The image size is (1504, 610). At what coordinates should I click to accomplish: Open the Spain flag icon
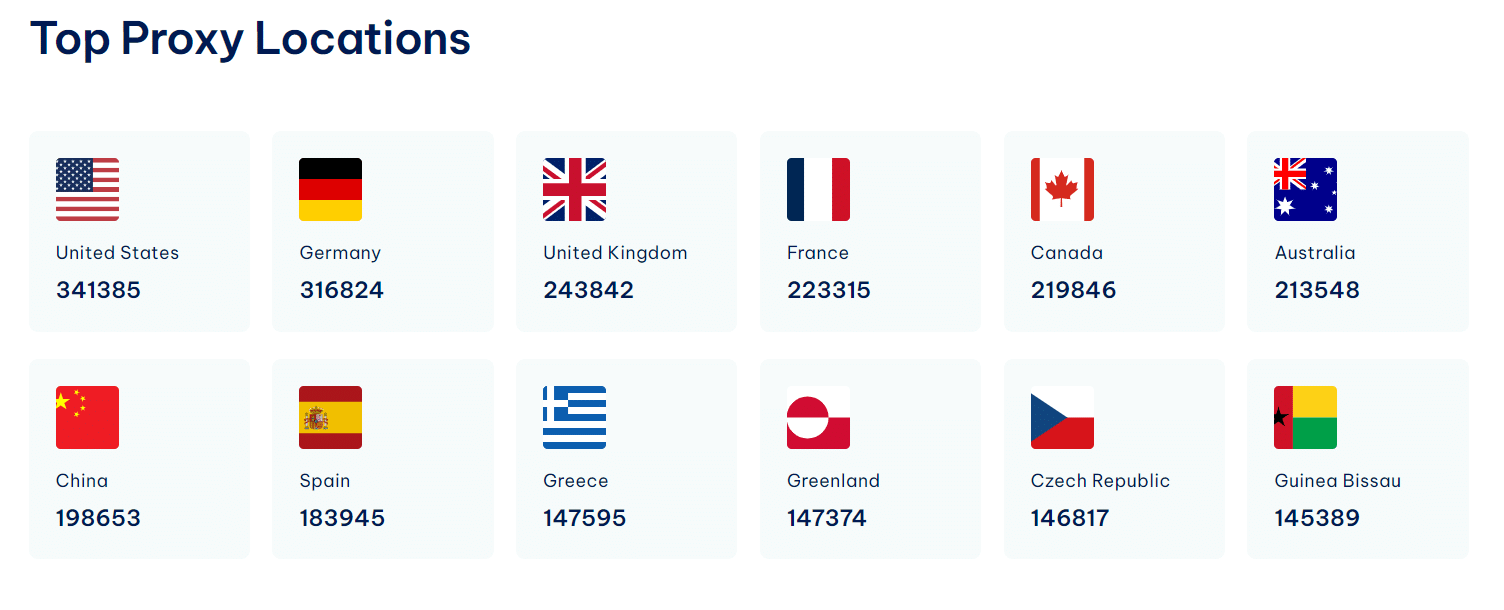(331, 417)
